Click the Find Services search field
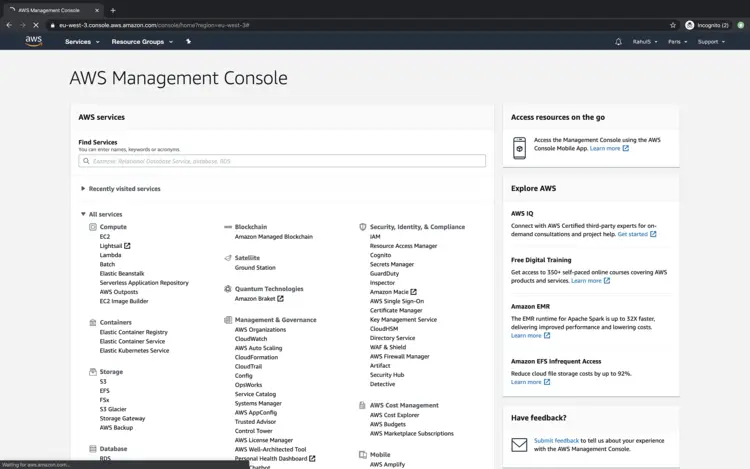Image resolution: width=750 pixels, height=469 pixels. 282,161
